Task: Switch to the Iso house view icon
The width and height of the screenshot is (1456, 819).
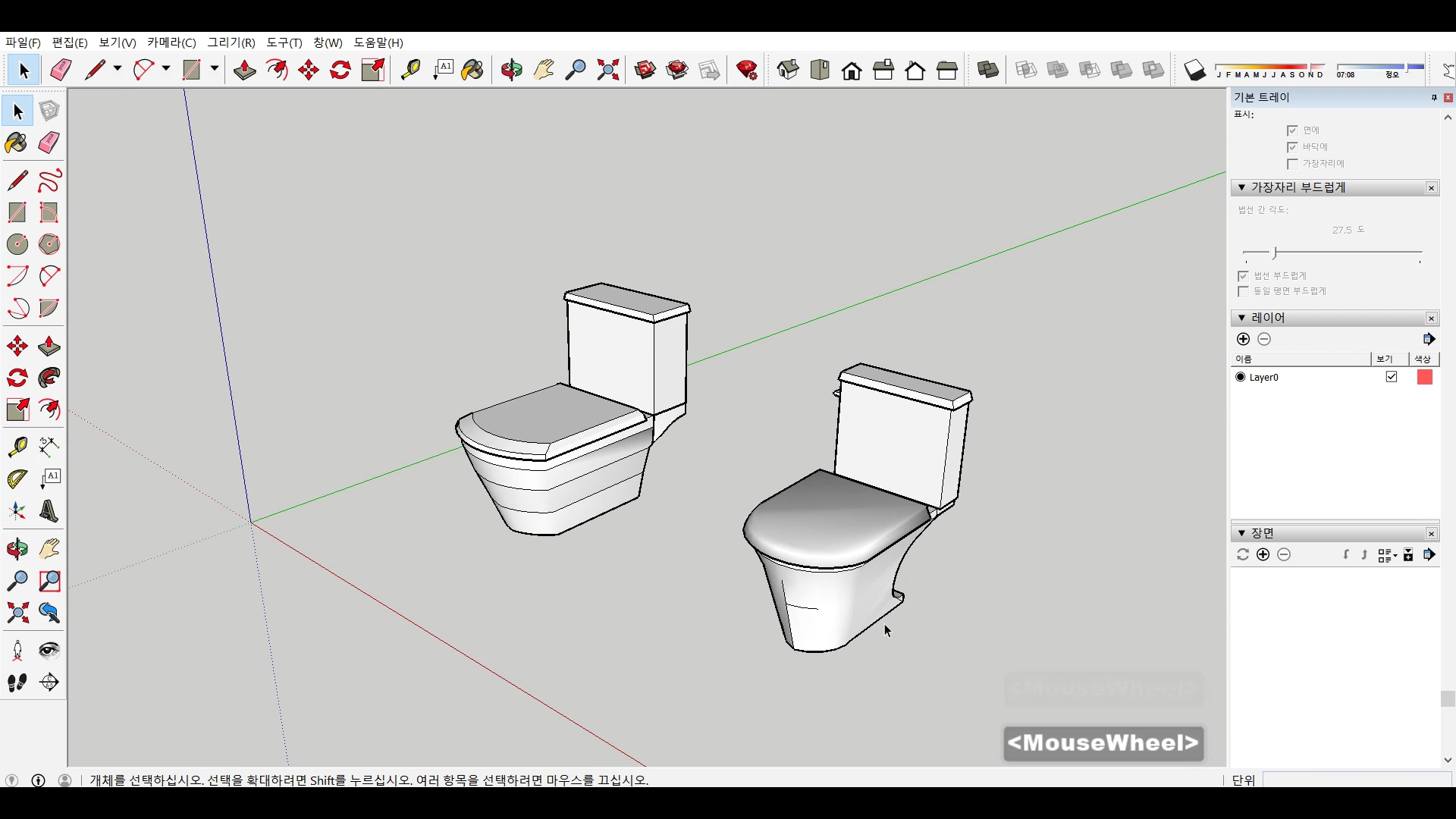Action: pyautogui.click(x=788, y=71)
